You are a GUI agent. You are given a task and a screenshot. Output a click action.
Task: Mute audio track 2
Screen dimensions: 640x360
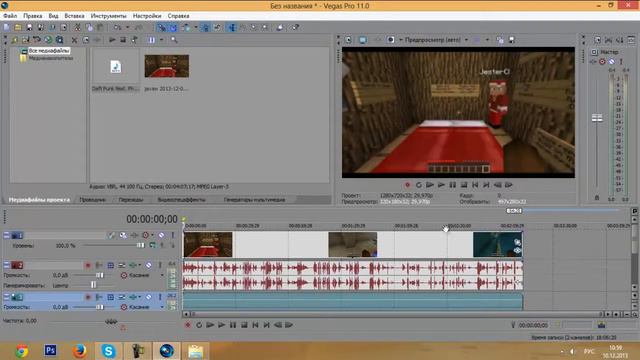149,265
